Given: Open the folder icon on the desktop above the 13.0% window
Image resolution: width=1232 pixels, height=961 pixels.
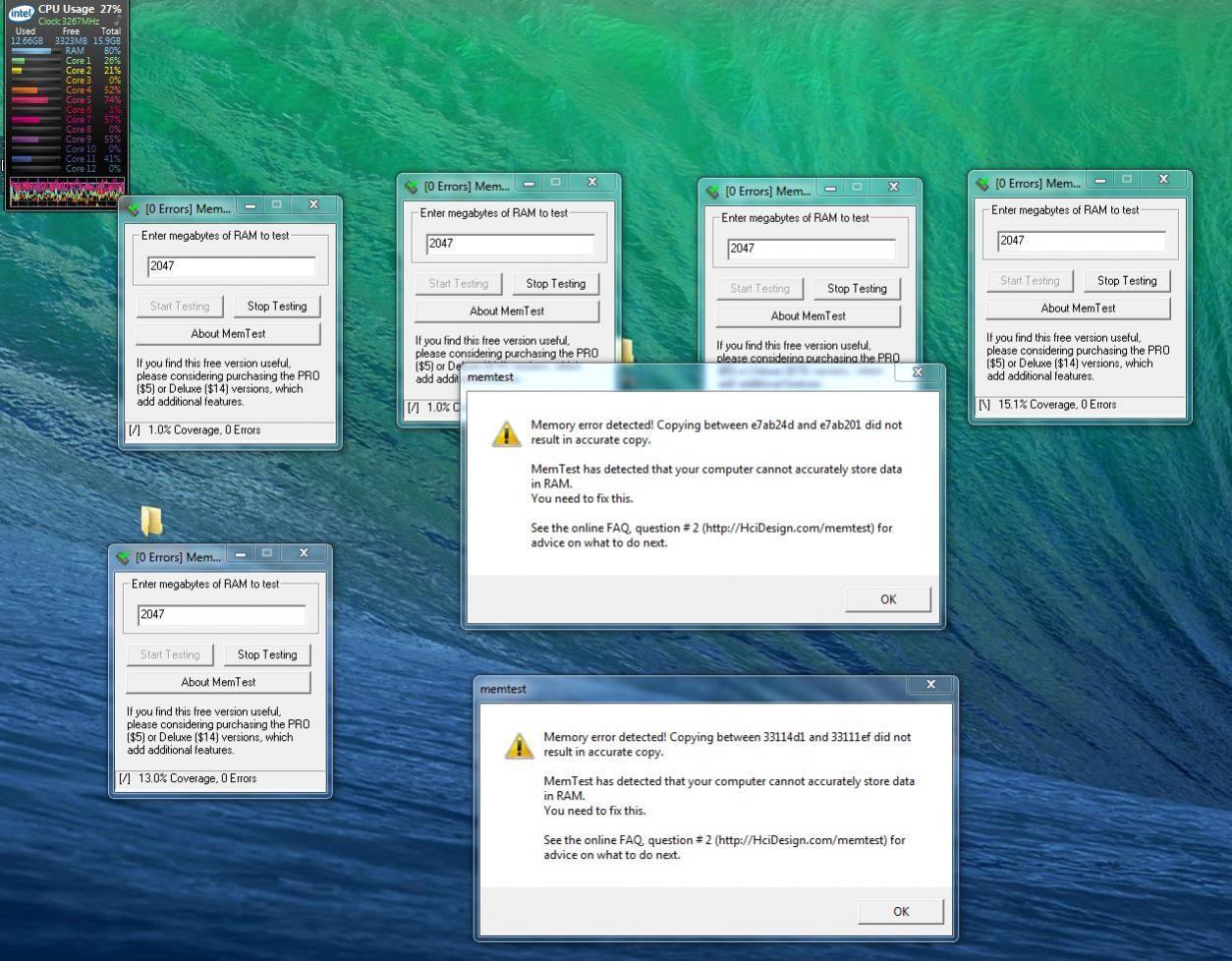Looking at the screenshot, I should coord(151,520).
